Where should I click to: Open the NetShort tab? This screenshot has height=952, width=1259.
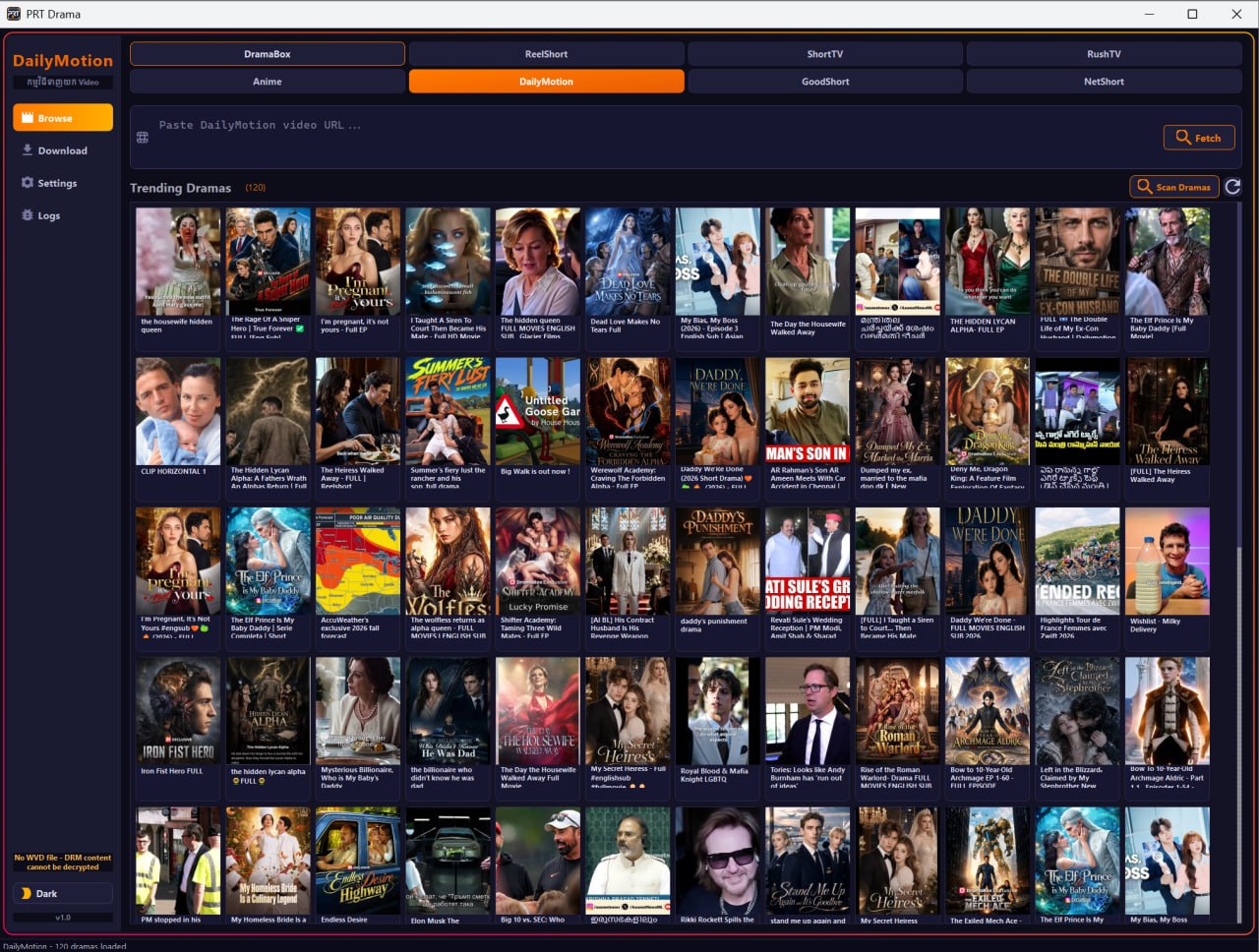(x=1104, y=82)
